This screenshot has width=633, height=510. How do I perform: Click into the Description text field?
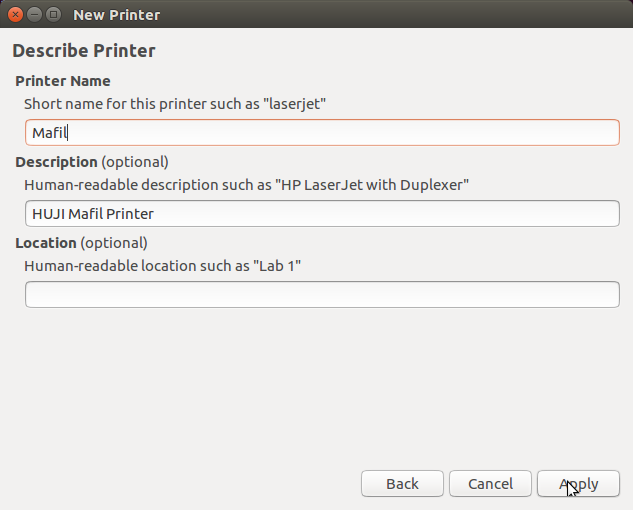322,214
